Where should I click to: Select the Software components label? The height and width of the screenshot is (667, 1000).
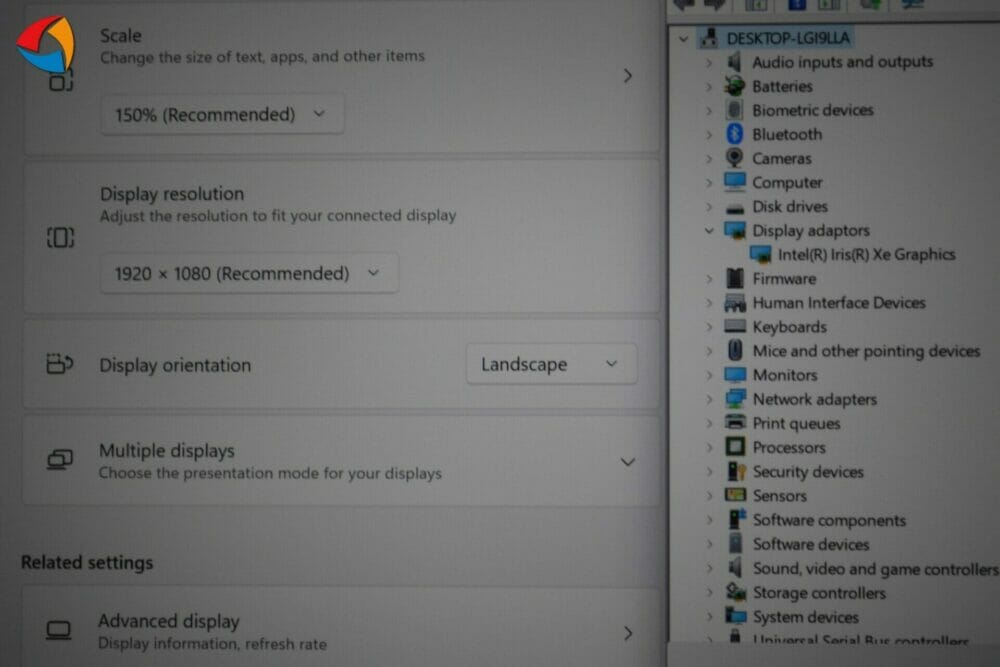(x=829, y=520)
